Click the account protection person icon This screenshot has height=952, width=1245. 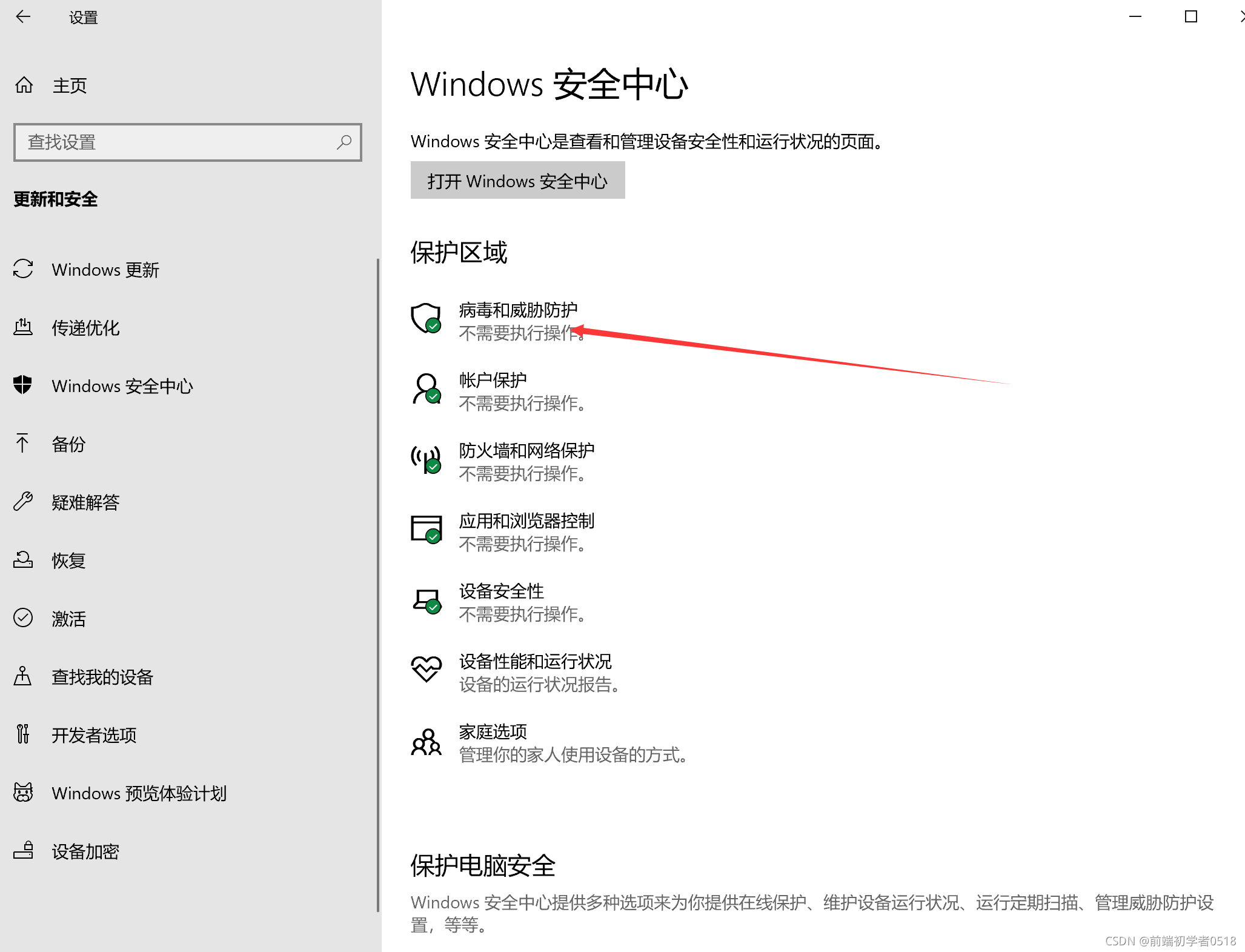click(426, 389)
